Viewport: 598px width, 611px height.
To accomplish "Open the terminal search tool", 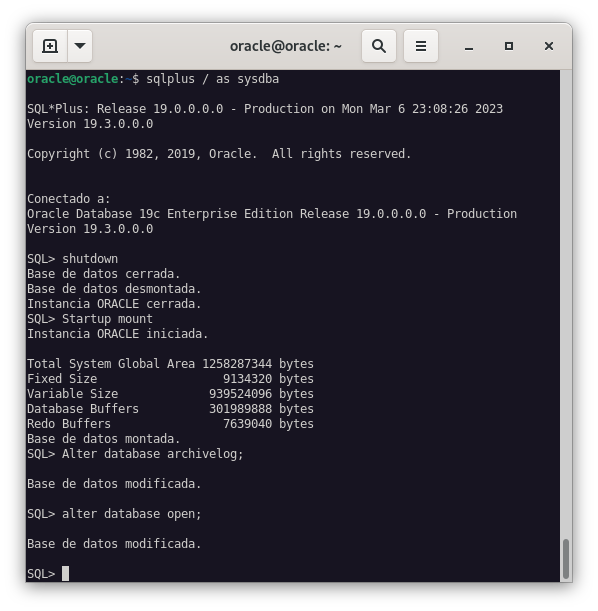I will pyautogui.click(x=379, y=46).
